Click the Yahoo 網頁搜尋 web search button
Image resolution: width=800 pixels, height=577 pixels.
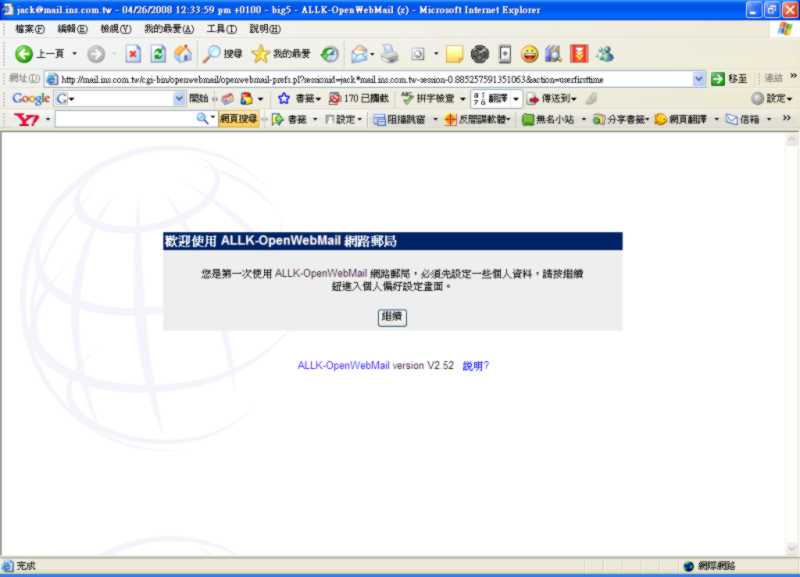(x=238, y=119)
